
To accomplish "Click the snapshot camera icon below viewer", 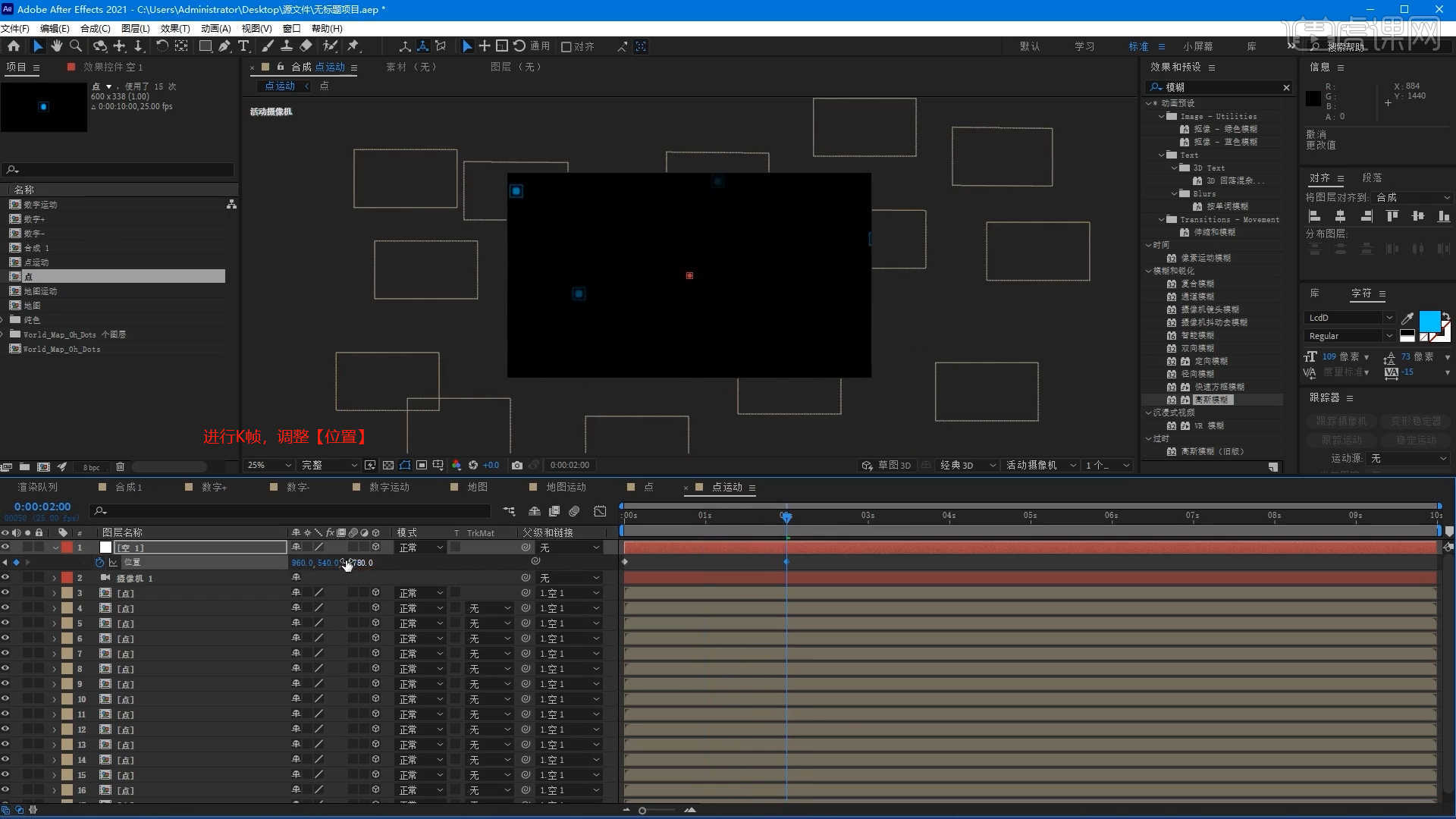I will coord(517,465).
